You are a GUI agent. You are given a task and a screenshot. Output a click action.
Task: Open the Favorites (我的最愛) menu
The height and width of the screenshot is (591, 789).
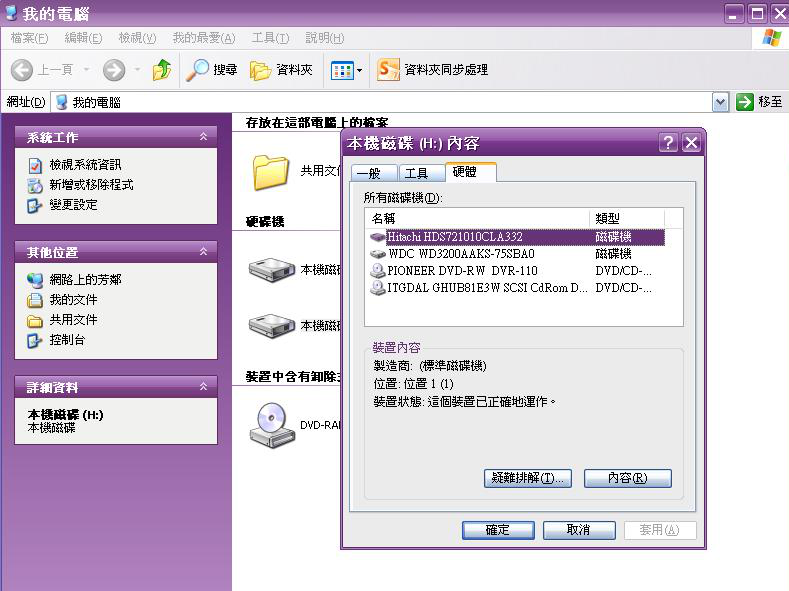pyautogui.click(x=204, y=38)
